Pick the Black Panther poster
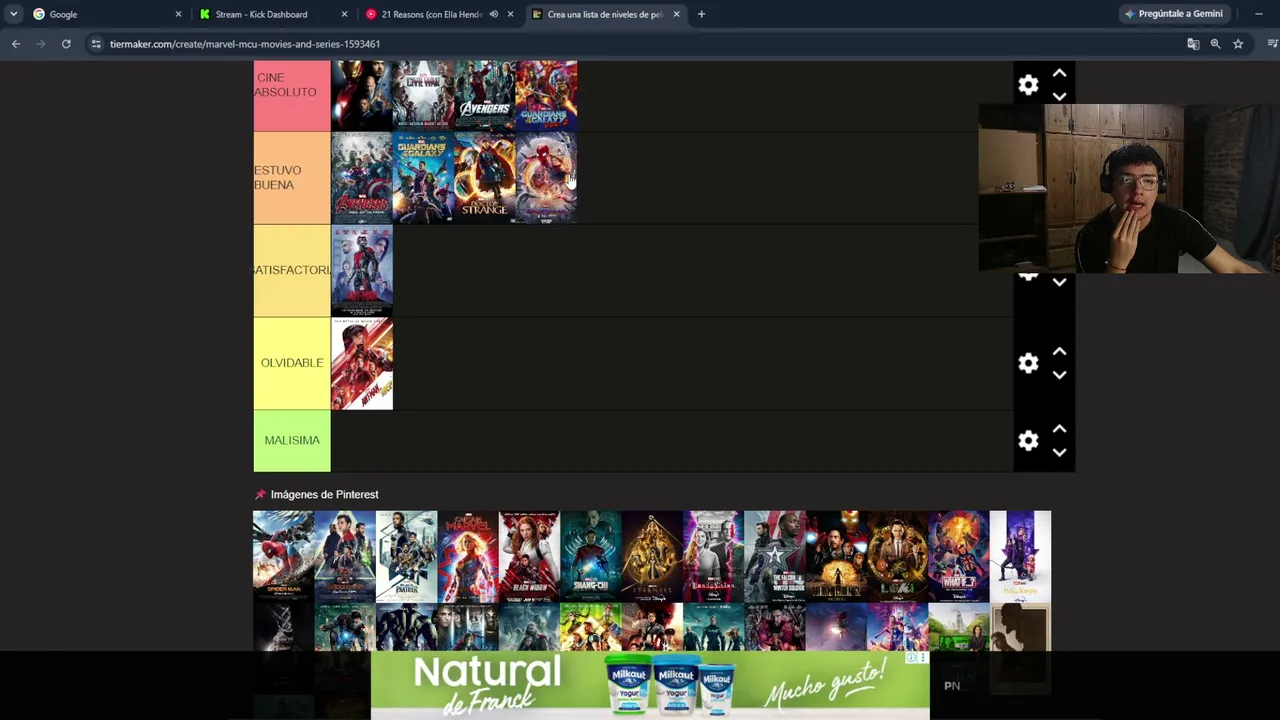The width and height of the screenshot is (1280, 720). click(406, 556)
